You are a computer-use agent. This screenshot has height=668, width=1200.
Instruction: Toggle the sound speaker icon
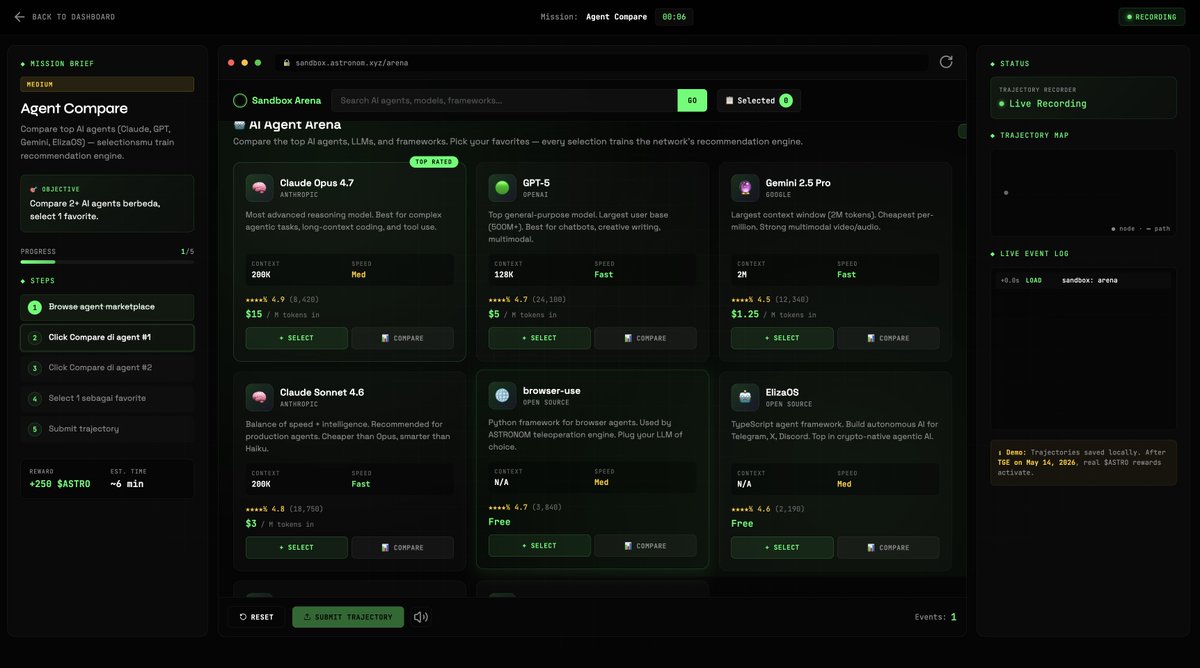point(421,617)
